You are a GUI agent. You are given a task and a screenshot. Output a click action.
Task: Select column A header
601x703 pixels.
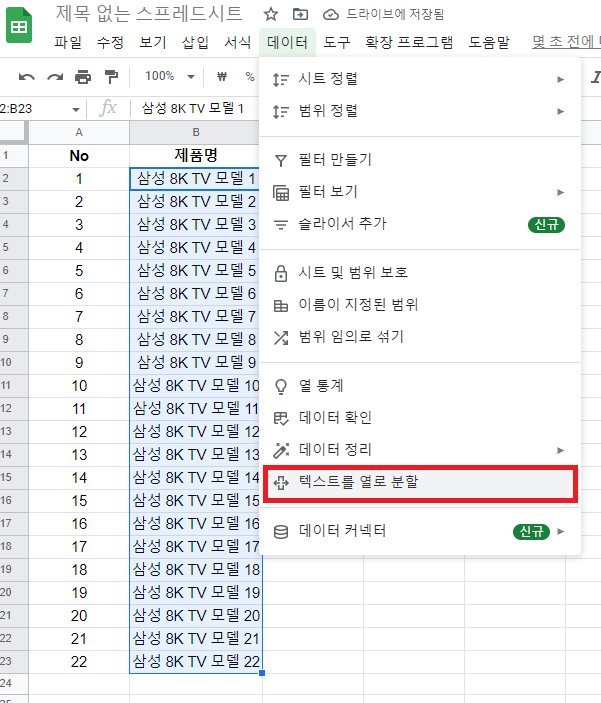tap(79, 133)
